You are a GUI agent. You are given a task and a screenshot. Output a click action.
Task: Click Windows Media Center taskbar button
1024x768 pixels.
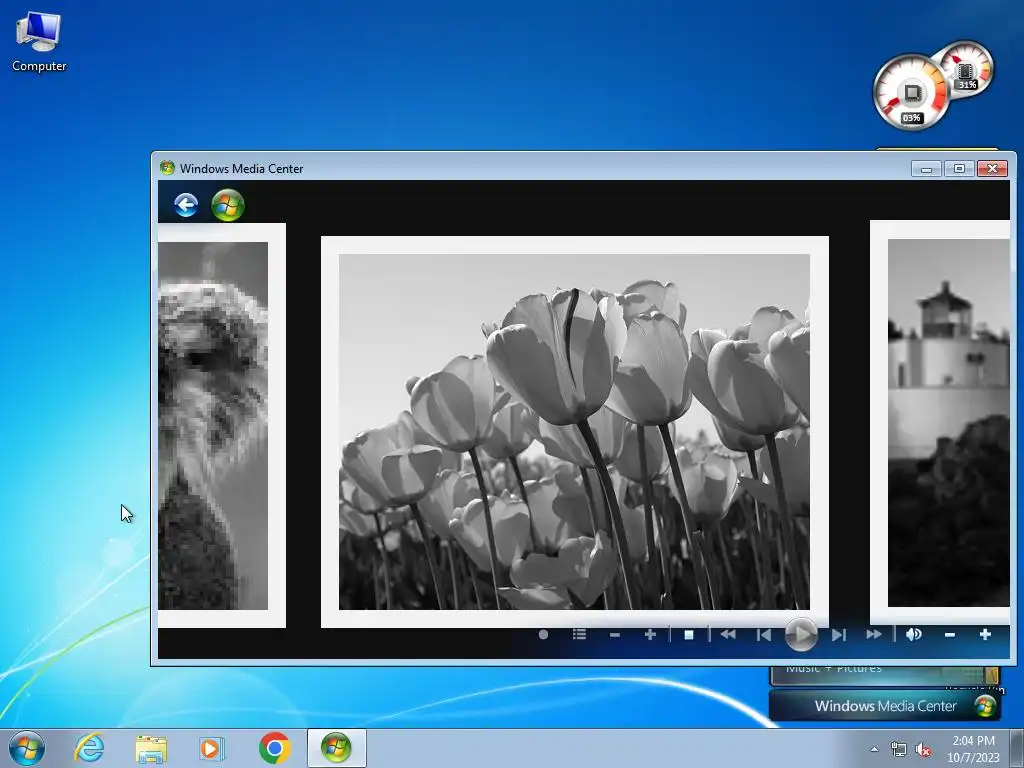pos(336,748)
